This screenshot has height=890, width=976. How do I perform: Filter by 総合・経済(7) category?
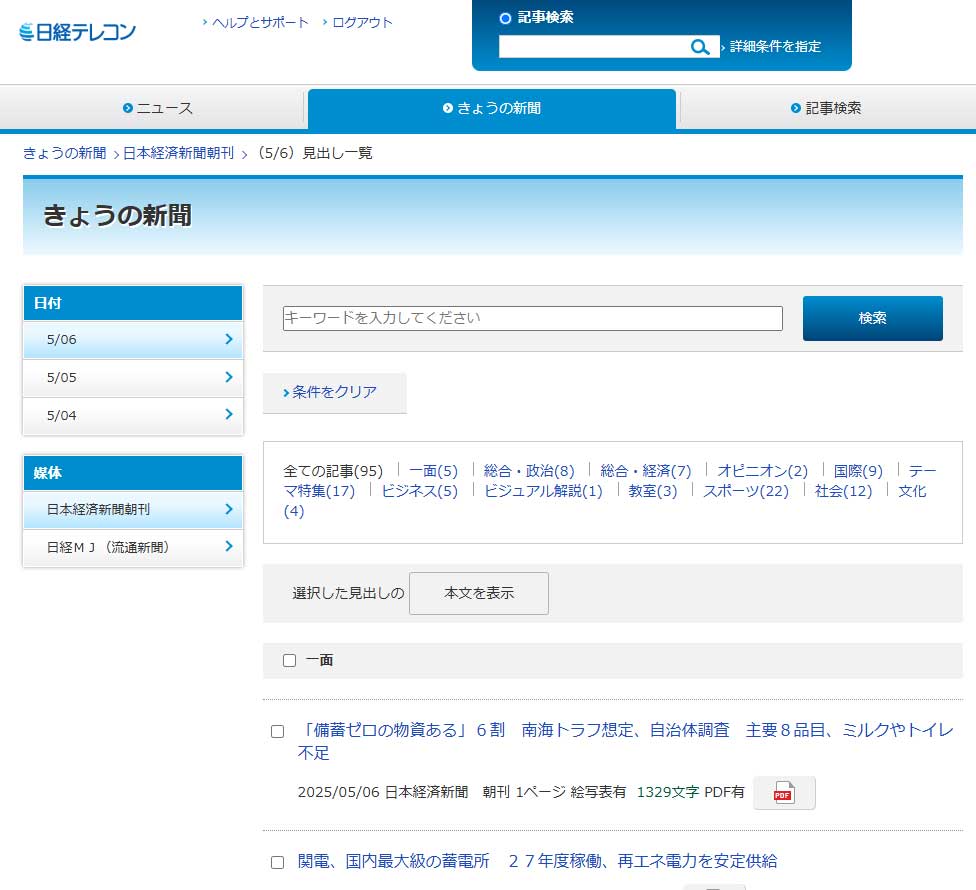point(645,471)
